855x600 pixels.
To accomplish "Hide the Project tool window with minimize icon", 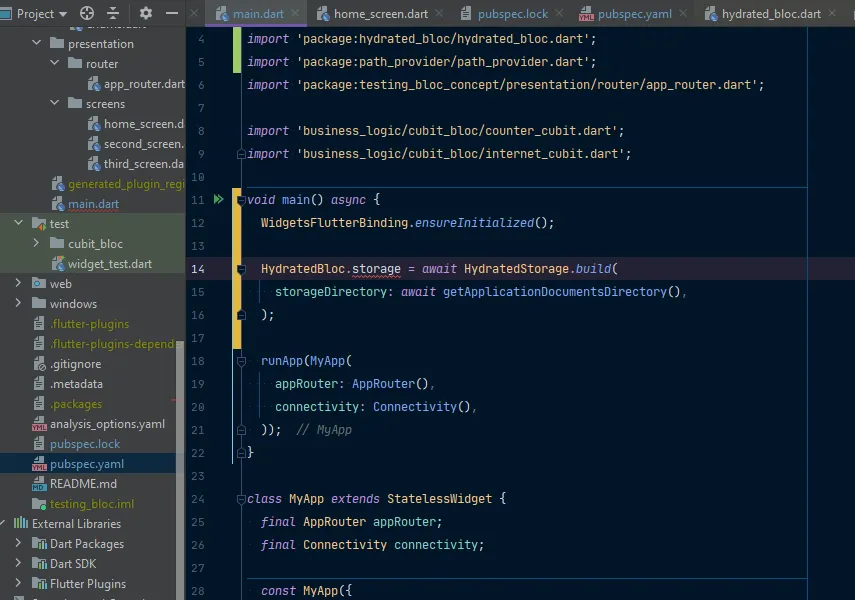I will coord(172,14).
